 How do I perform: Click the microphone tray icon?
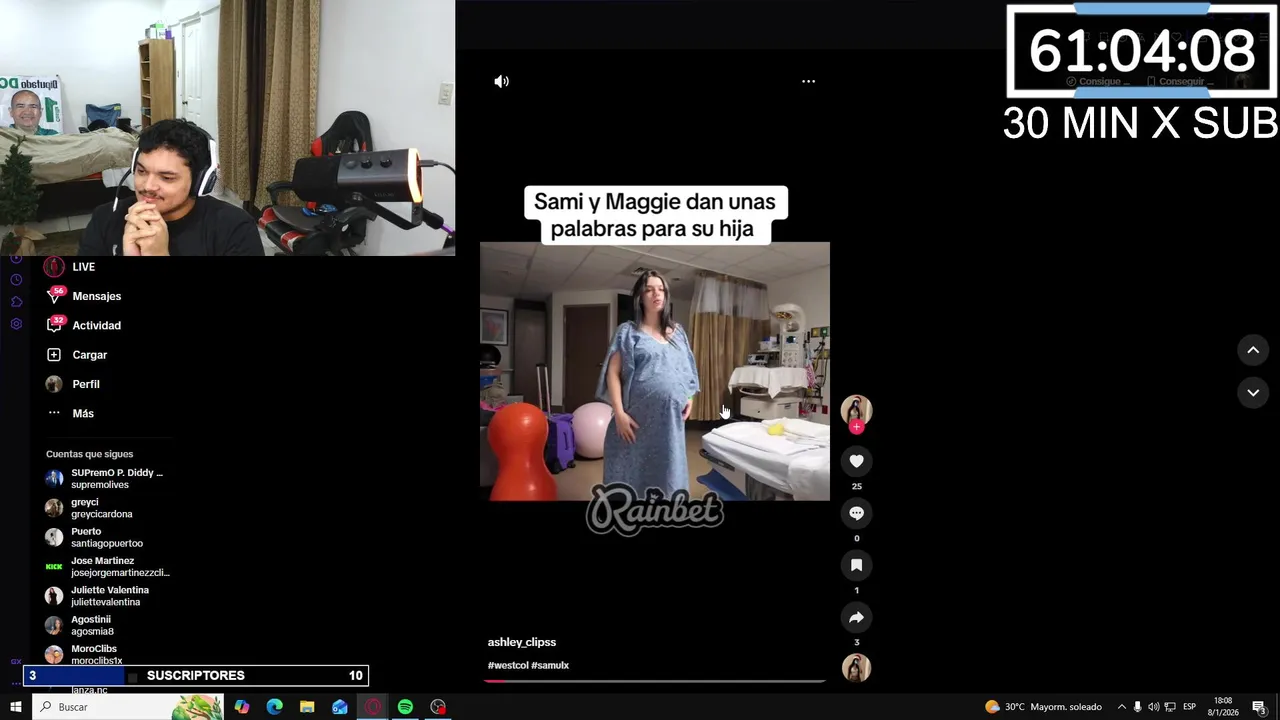(x=1137, y=707)
